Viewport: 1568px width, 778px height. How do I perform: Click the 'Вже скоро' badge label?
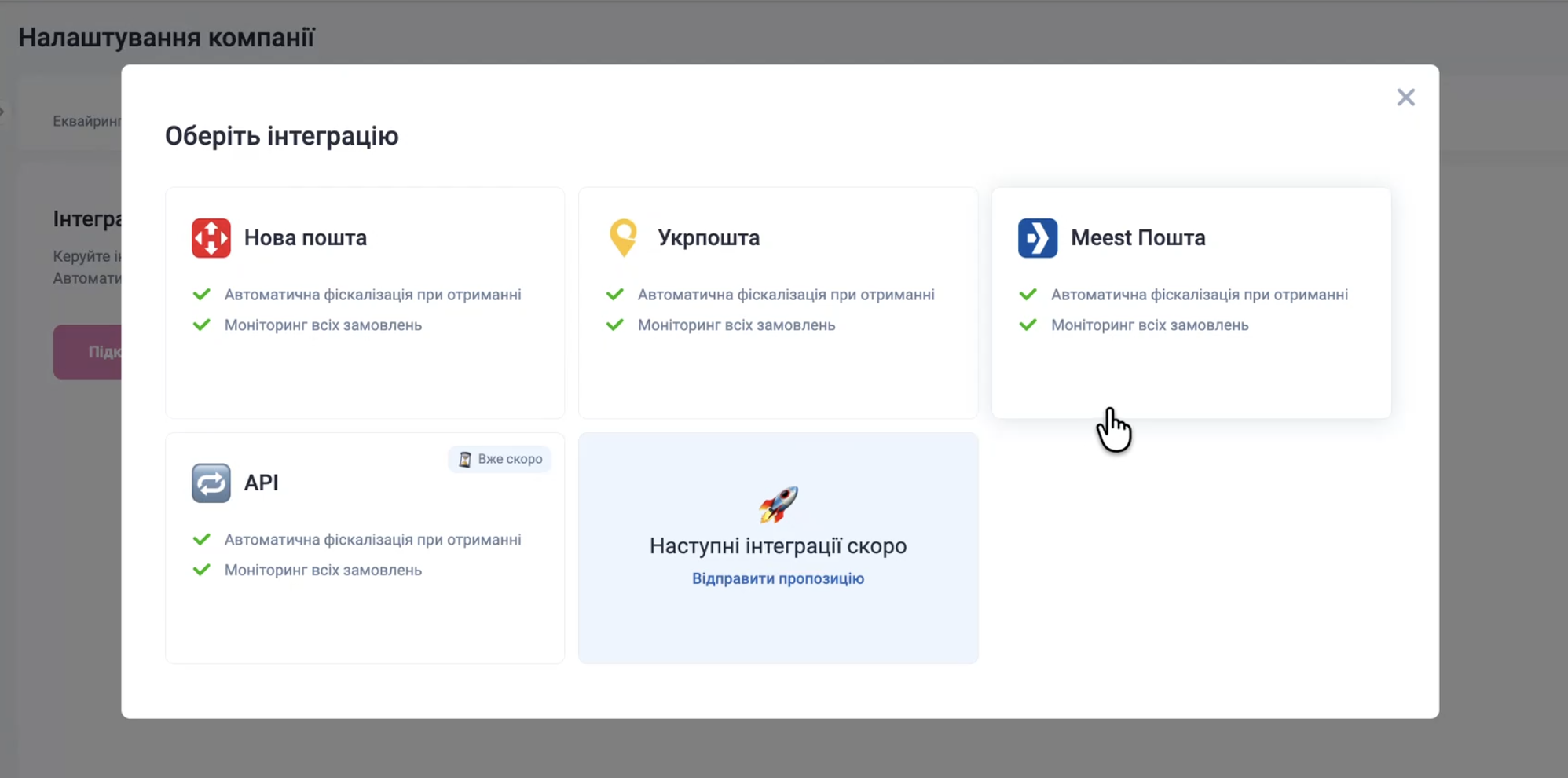tap(510, 459)
